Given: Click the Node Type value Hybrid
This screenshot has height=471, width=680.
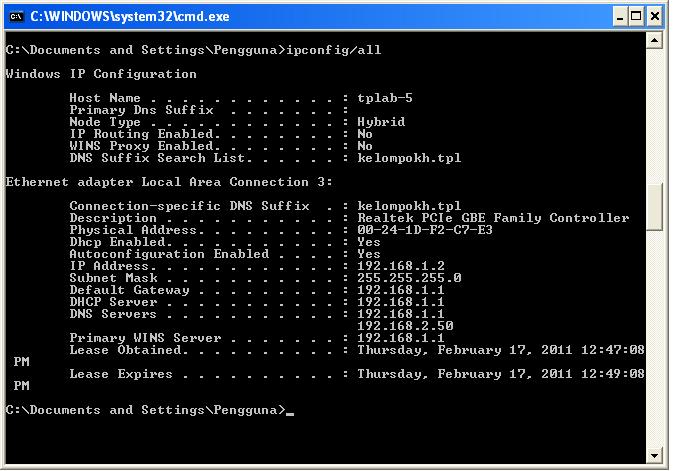Looking at the screenshot, I should (381, 122).
